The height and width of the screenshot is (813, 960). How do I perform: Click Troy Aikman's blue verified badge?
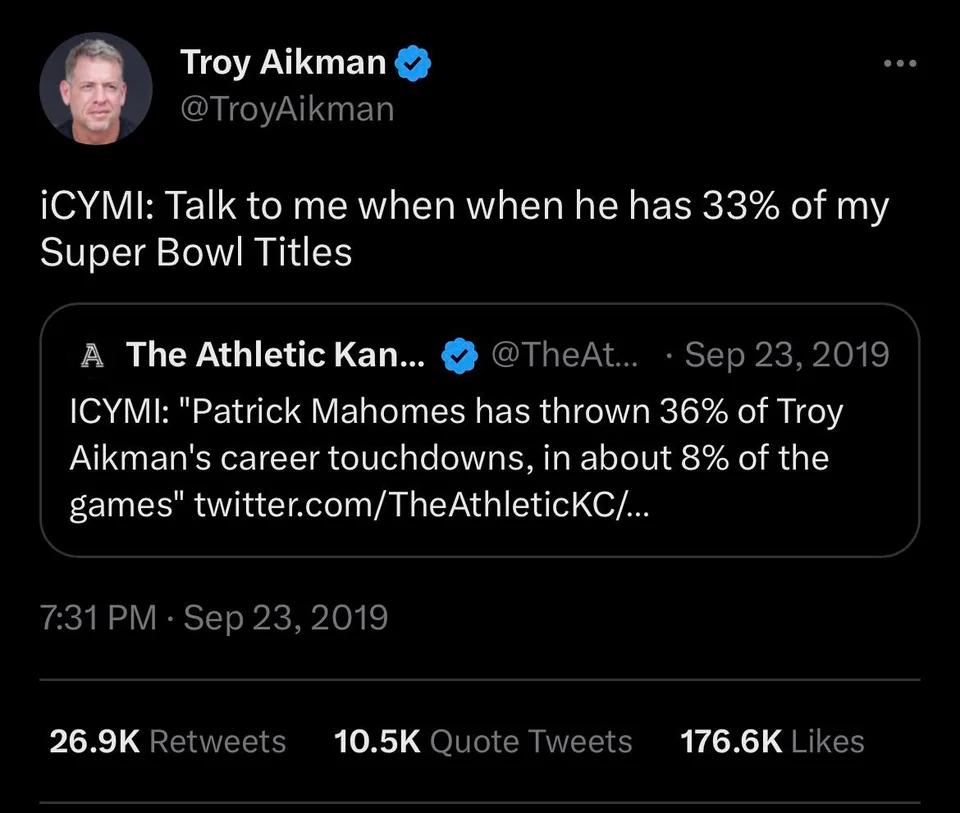(413, 63)
